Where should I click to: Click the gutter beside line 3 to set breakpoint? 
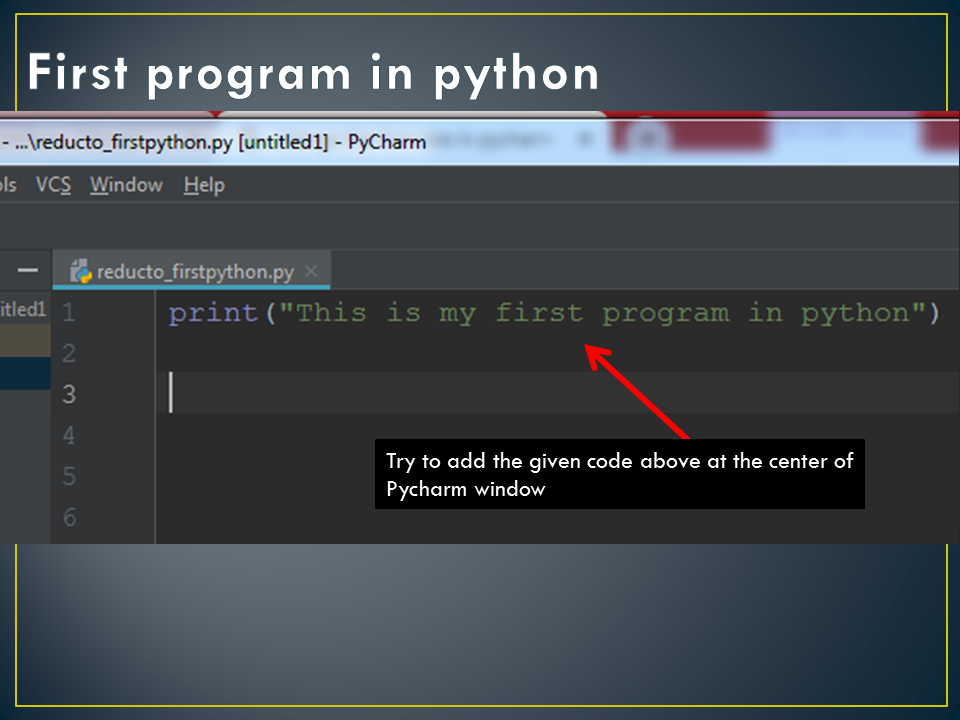120,394
